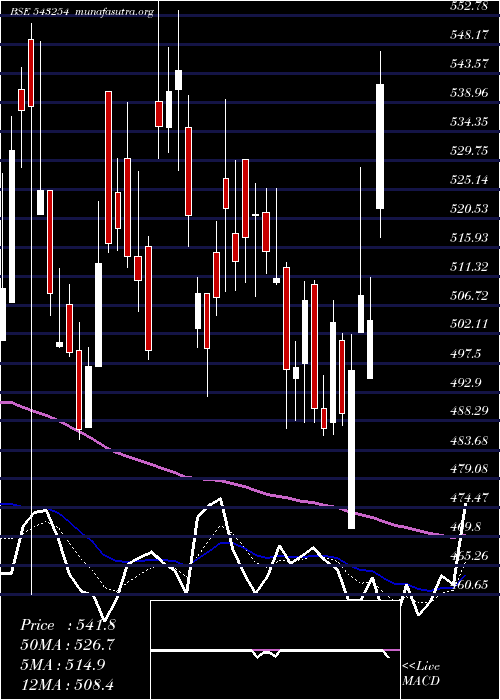Click the 492.9 price axis label
This screenshot has height=700, width=500.
[x=465, y=383]
